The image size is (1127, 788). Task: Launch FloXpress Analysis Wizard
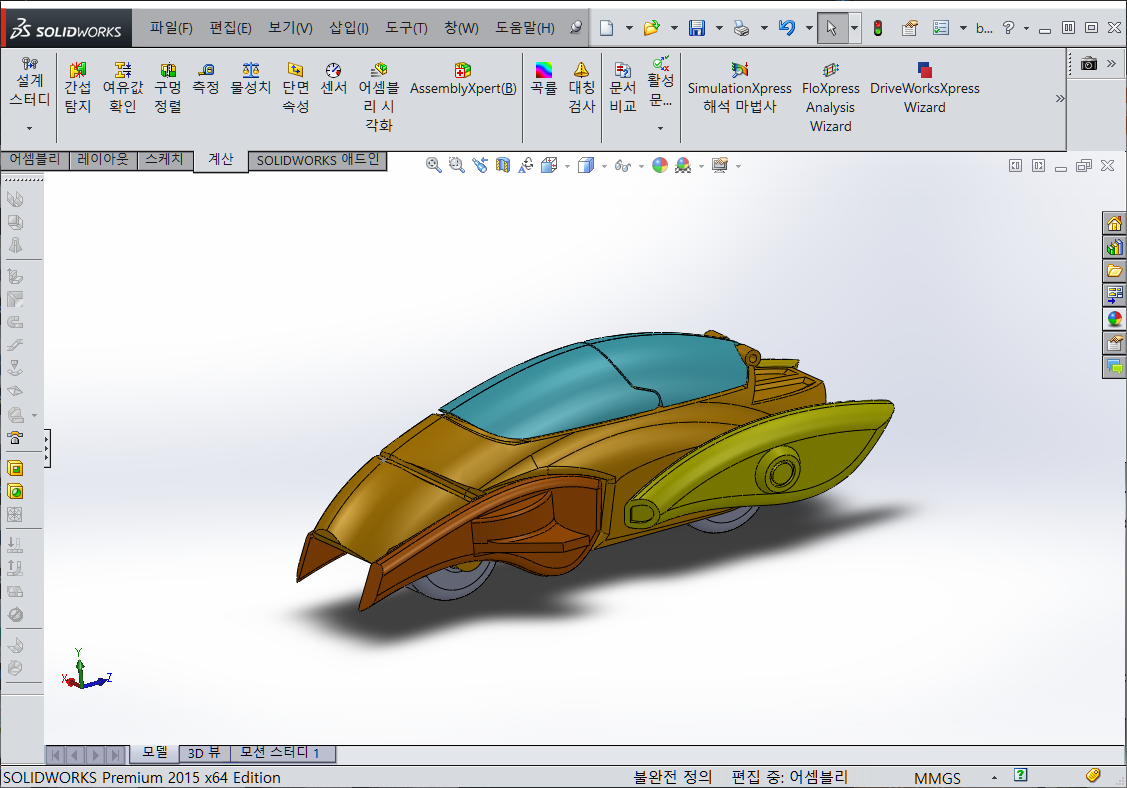[831, 97]
